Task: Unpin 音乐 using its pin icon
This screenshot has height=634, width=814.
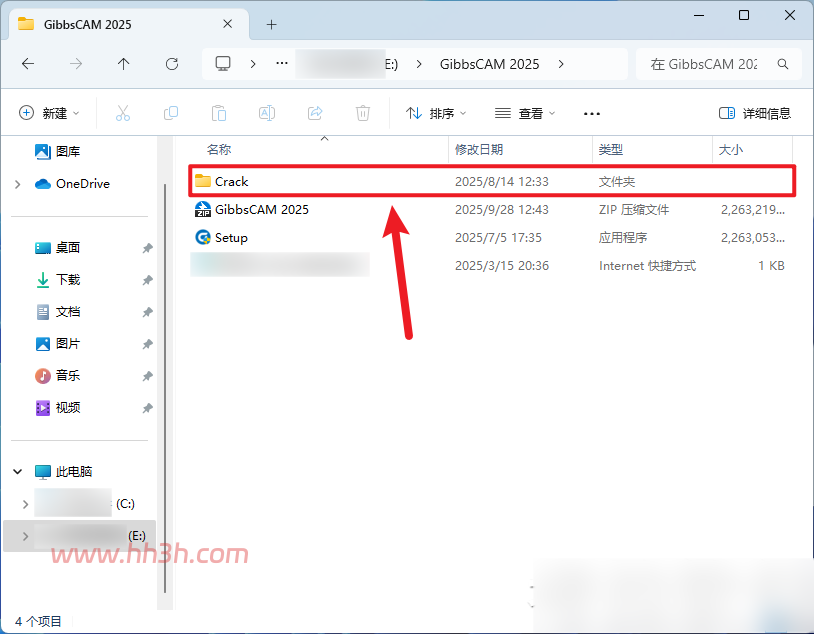Action: [147, 376]
